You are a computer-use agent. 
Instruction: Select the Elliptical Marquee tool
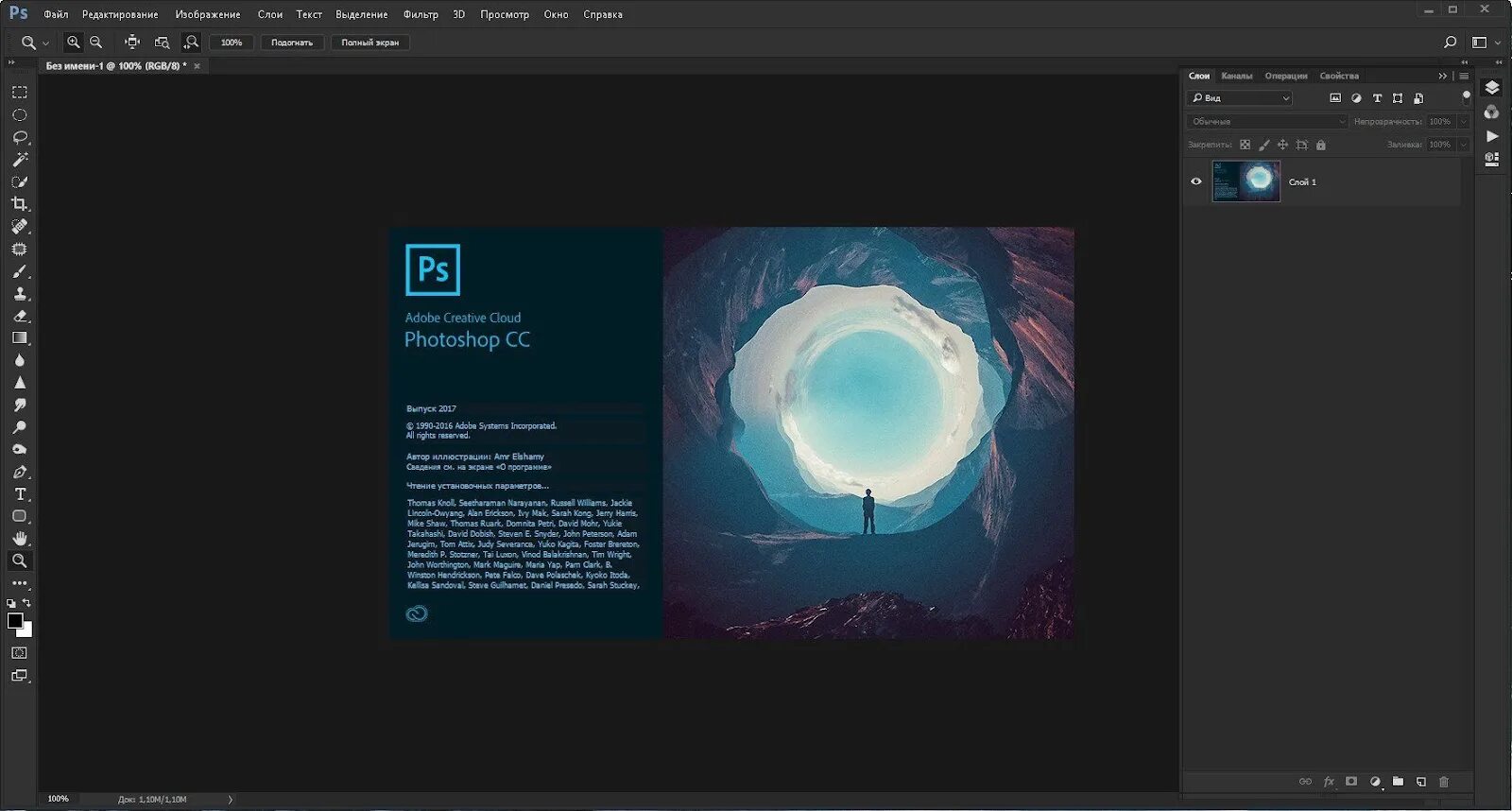coord(20,114)
